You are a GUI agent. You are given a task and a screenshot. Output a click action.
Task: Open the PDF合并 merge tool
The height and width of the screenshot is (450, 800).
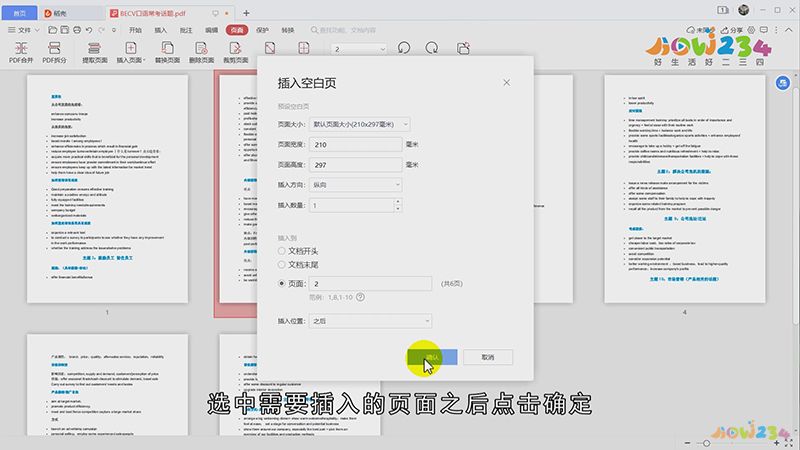pos(21,53)
